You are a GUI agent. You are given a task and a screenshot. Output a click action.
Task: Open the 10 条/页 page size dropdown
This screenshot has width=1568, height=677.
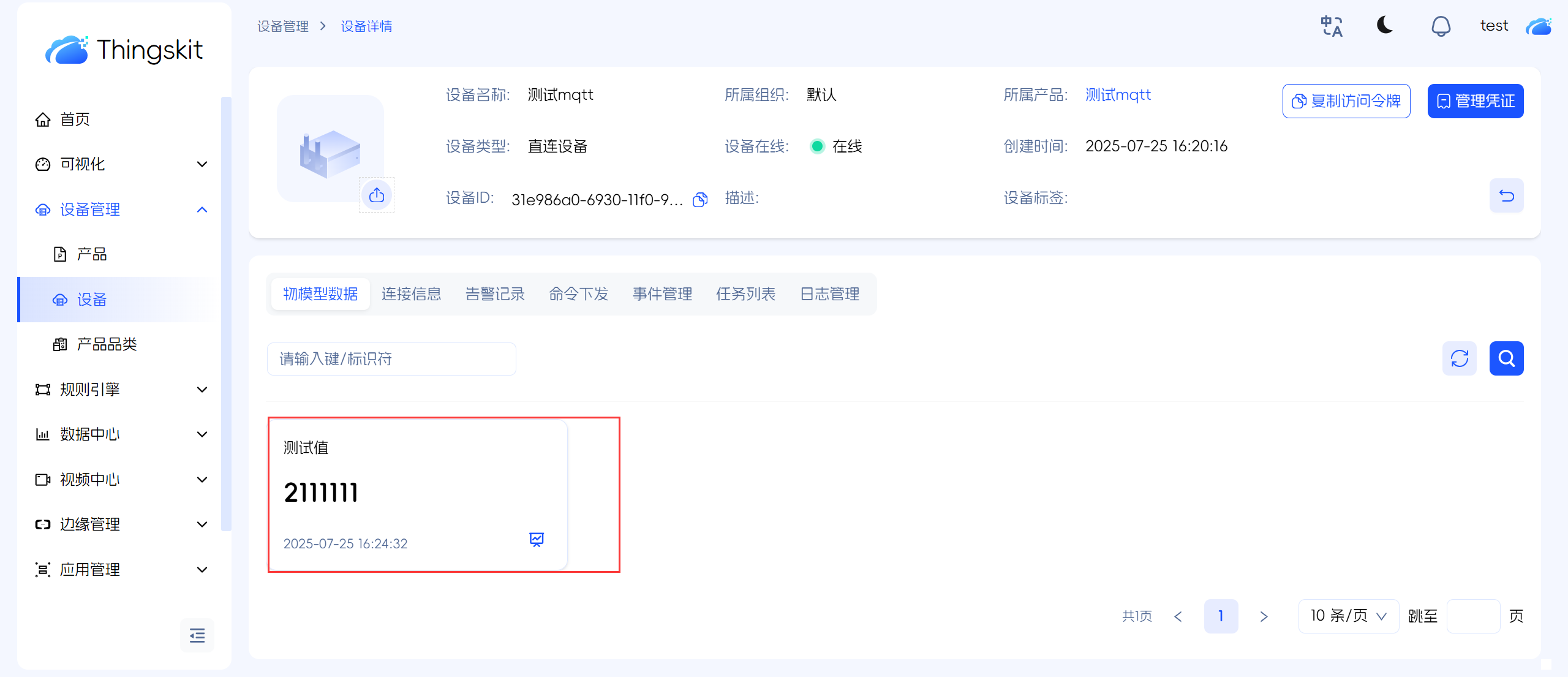click(x=1348, y=616)
